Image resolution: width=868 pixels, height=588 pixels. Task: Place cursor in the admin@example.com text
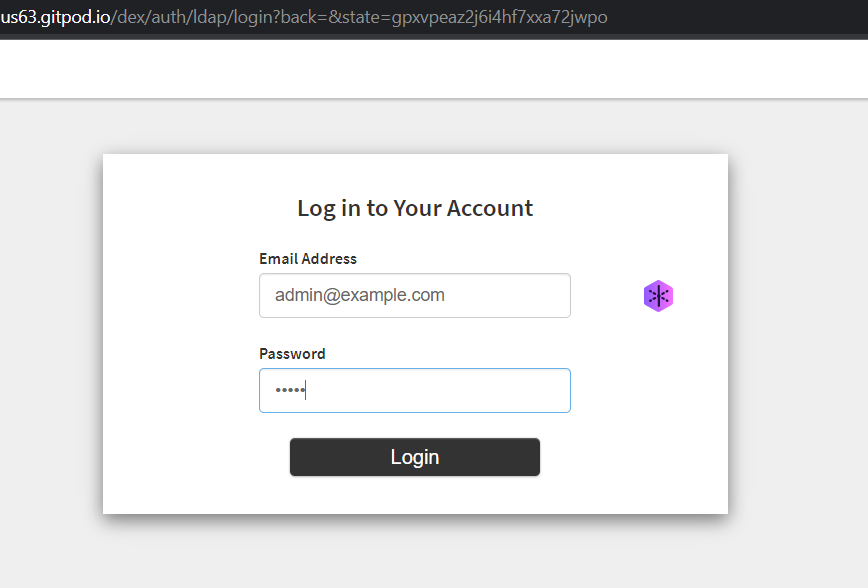coord(360,296)
